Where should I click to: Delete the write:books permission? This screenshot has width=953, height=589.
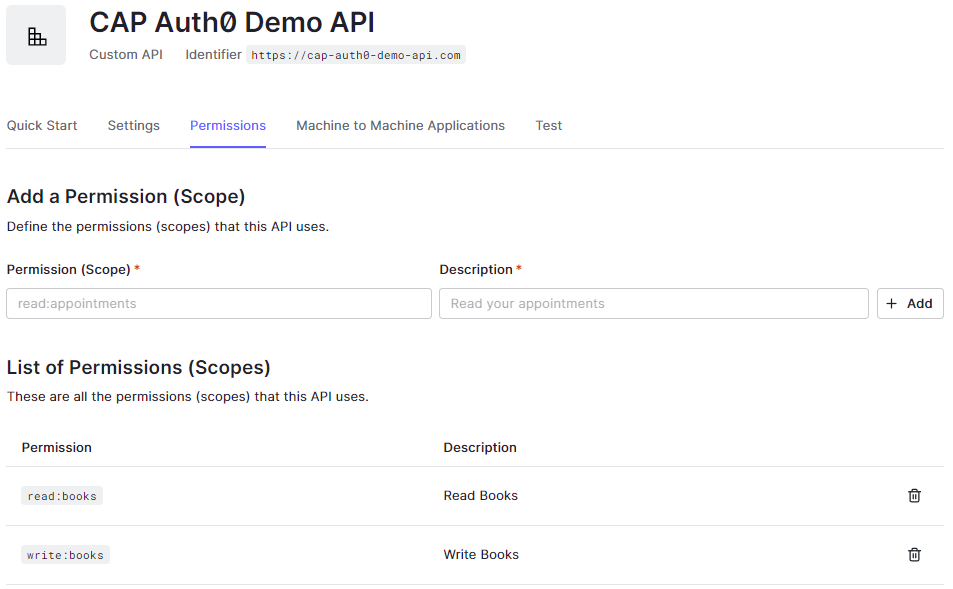coord(914,555)
